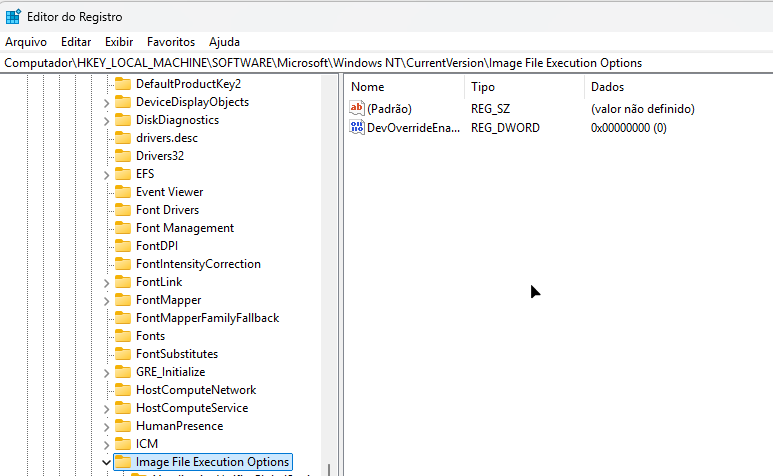
Task: Open the Exibir menu
Action: (119, 42)
